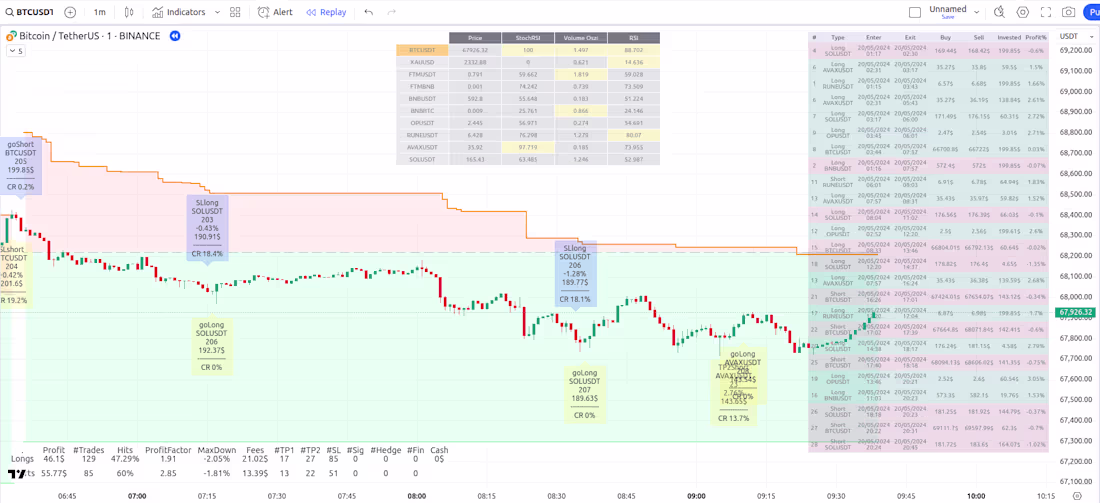Click the goLong SOLUSDT 207 label

coord(585,395)
